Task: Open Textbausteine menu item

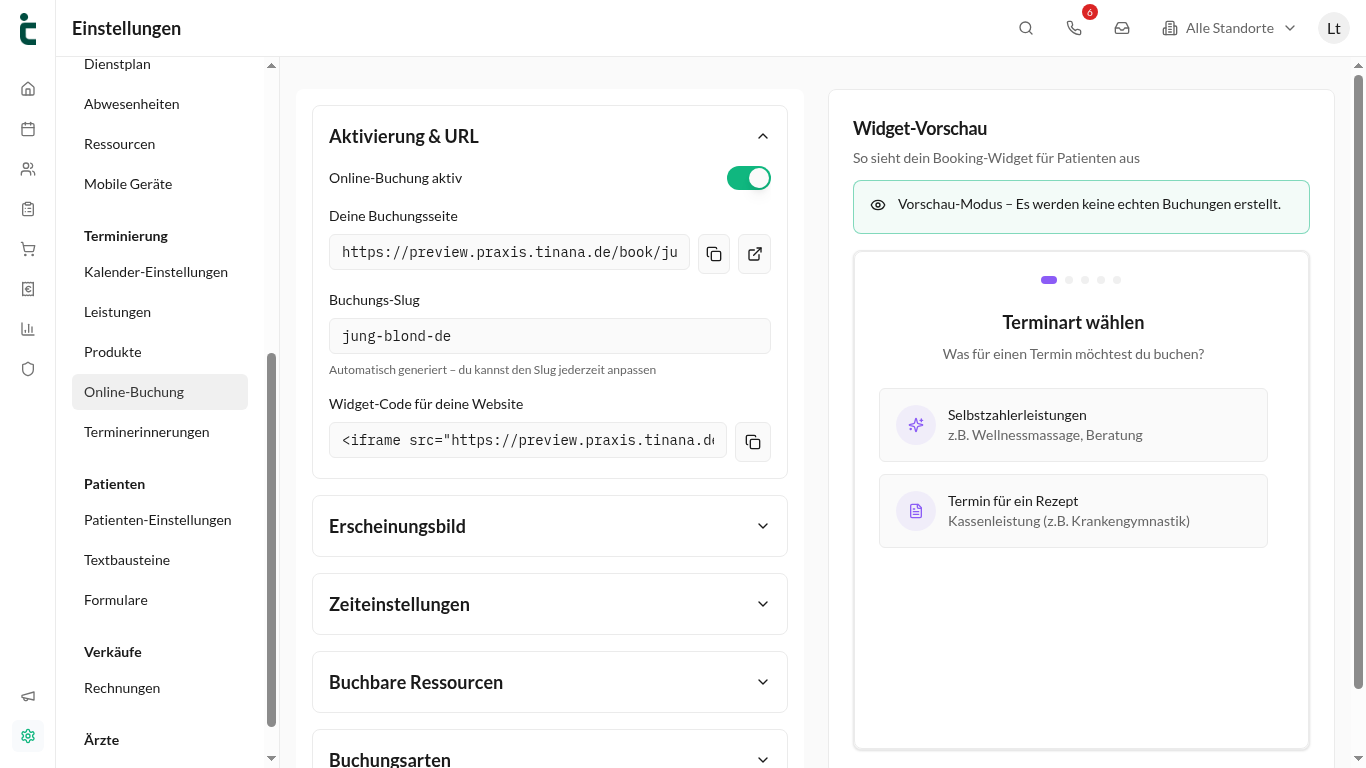Action: pyautogui.click(x=160, y=560)
